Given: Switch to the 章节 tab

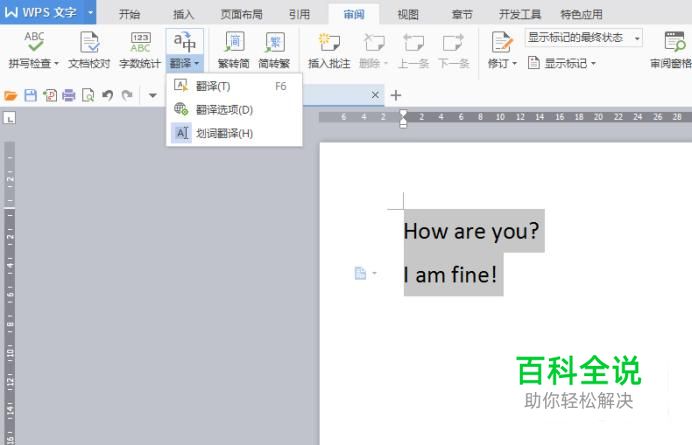Looking at the screenshot, I should click(x=462, y=15).
